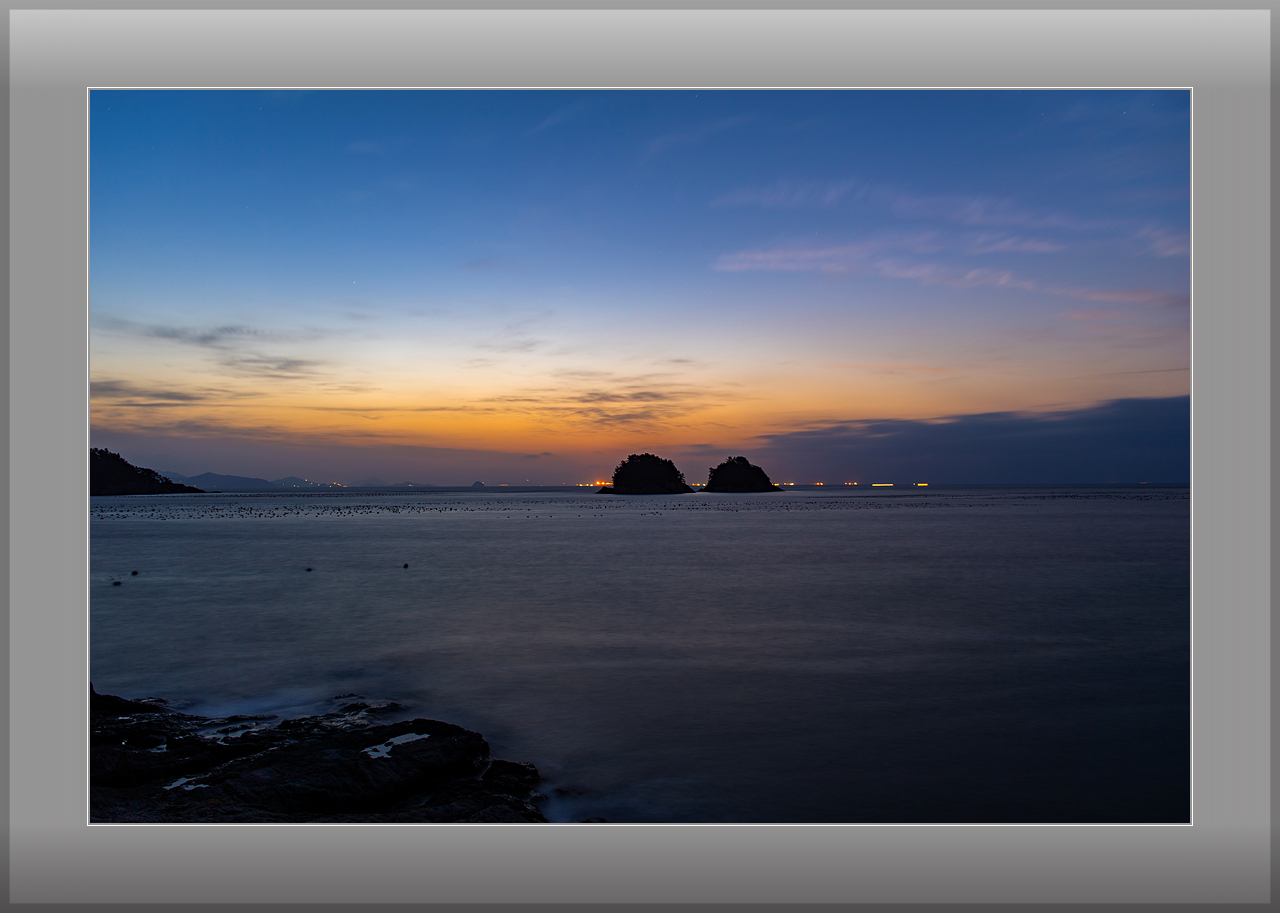Click the framed sunset seascape photo
The image size is (1280, 913).
pos(640,456)
